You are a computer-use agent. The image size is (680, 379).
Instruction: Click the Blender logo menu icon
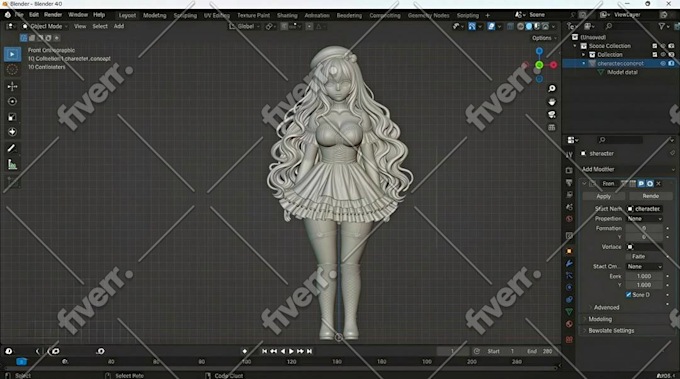click(x=7, y=15)
